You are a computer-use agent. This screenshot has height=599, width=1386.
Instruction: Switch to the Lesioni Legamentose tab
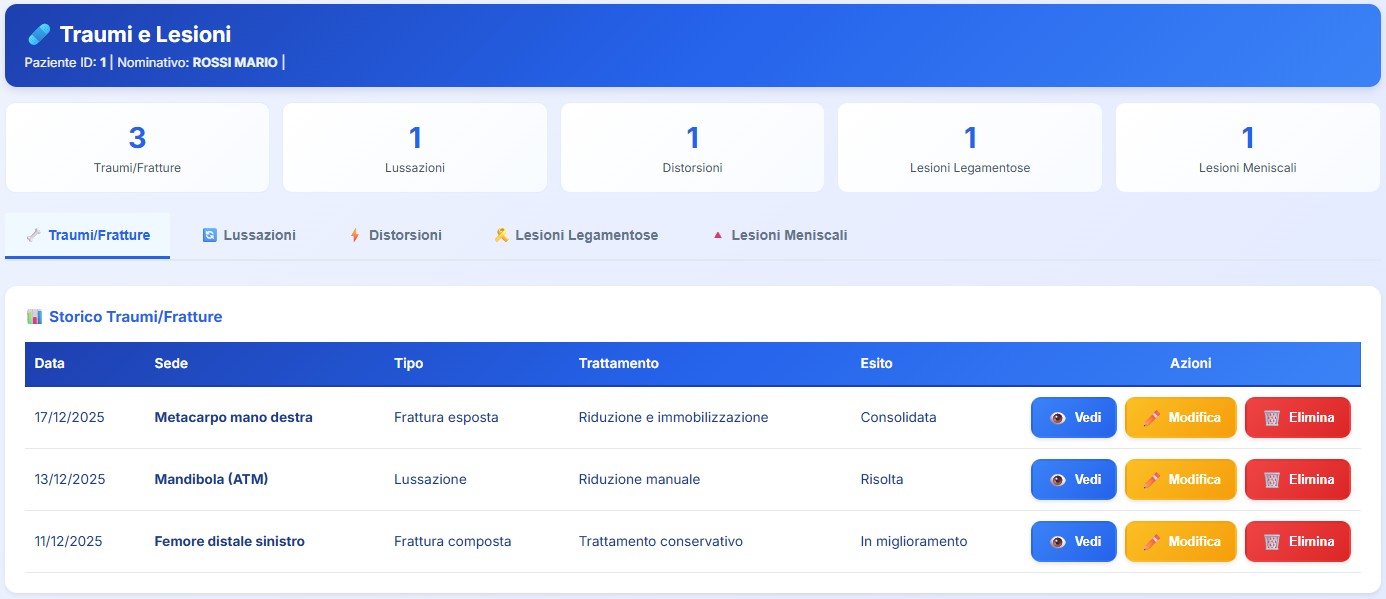[576, 236]
